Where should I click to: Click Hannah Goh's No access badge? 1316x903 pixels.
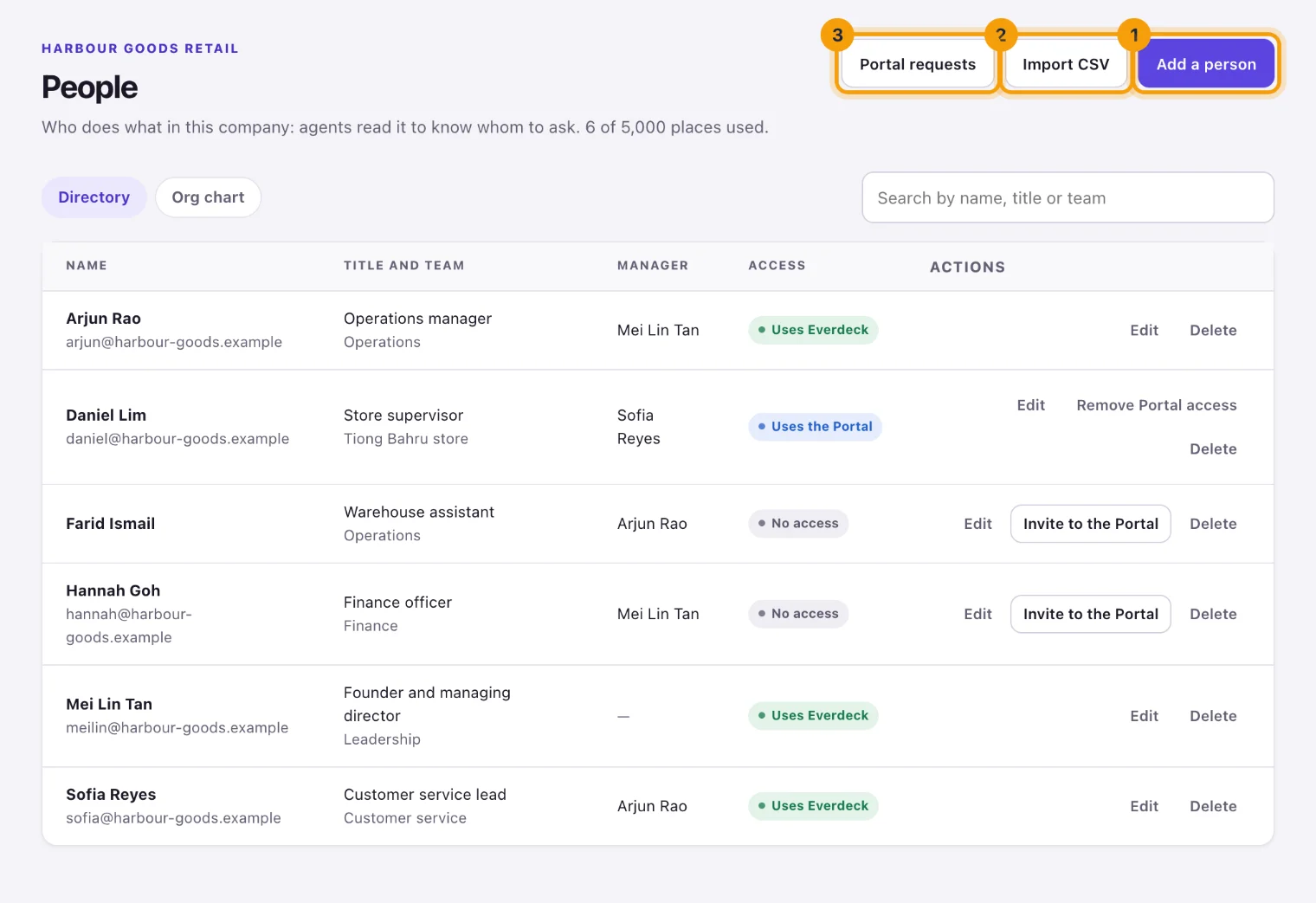tap(798, 614)
